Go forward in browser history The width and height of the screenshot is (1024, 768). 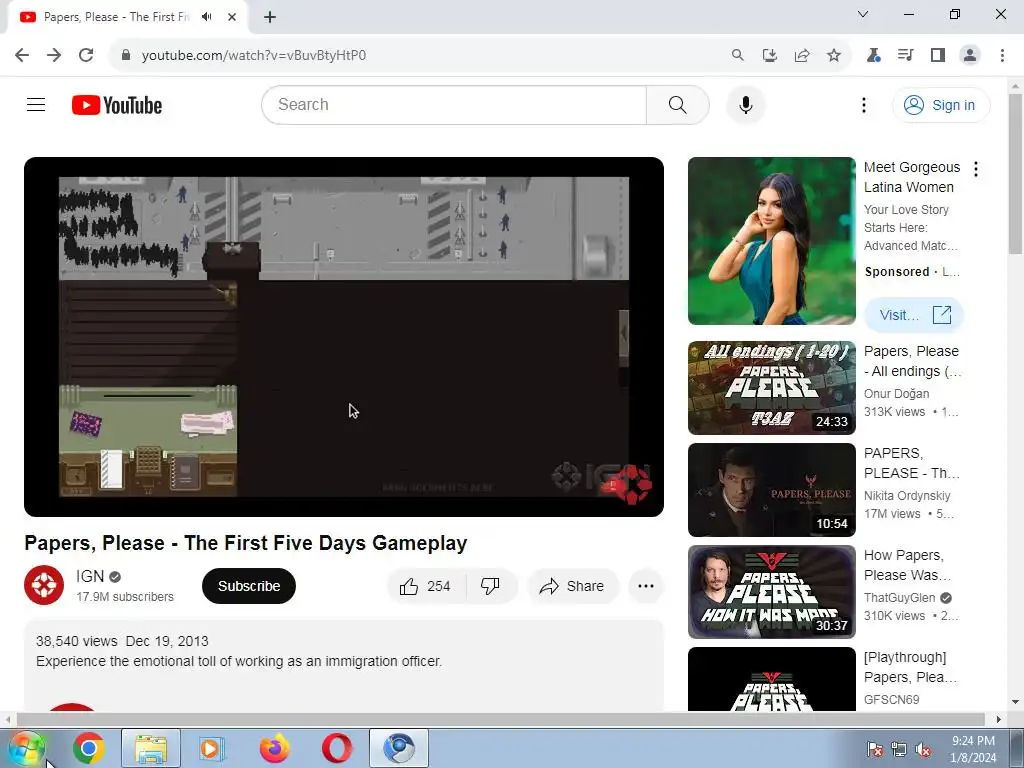click(x=54, y=55)
